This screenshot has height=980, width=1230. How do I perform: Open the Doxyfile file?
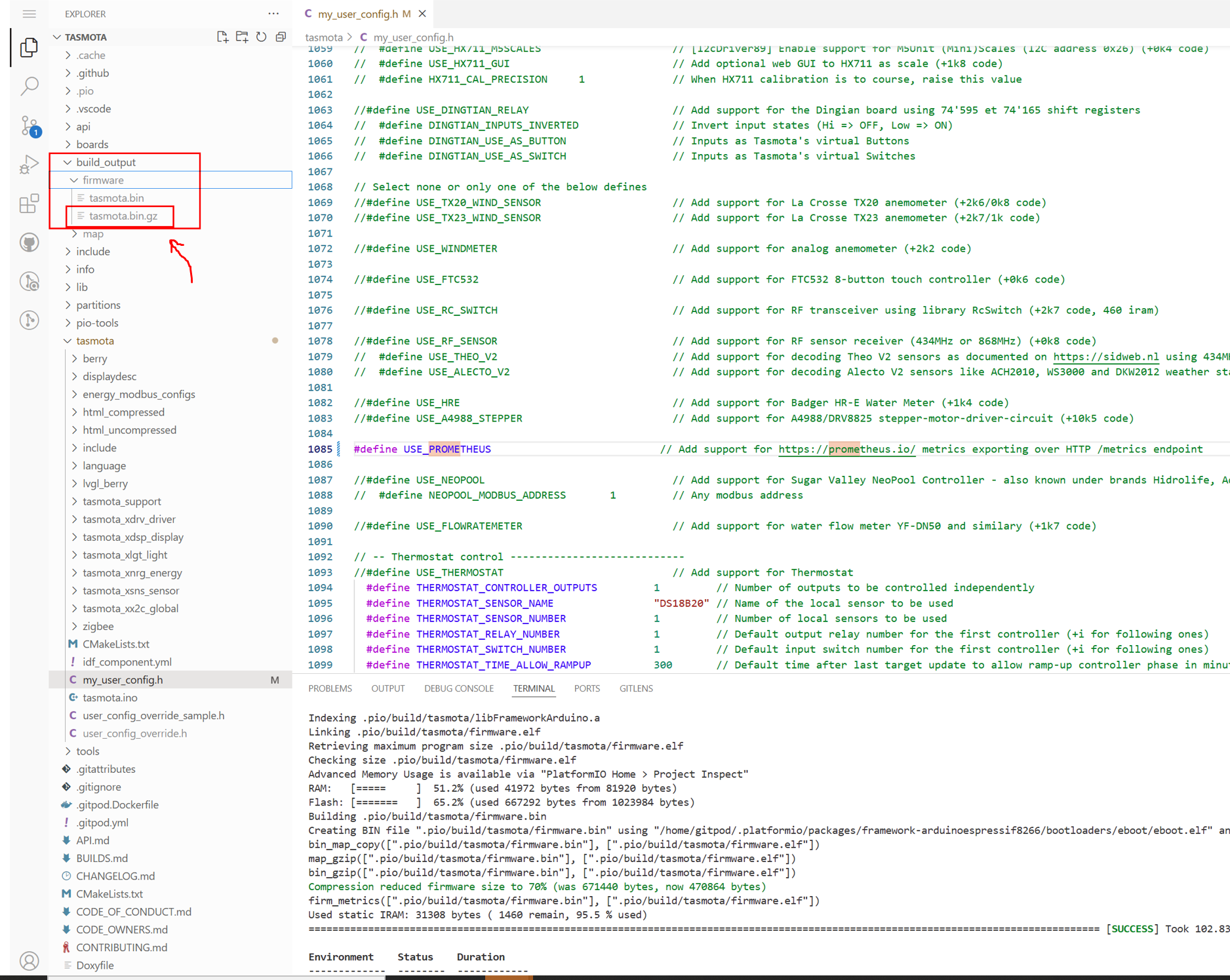pos(95,965)
